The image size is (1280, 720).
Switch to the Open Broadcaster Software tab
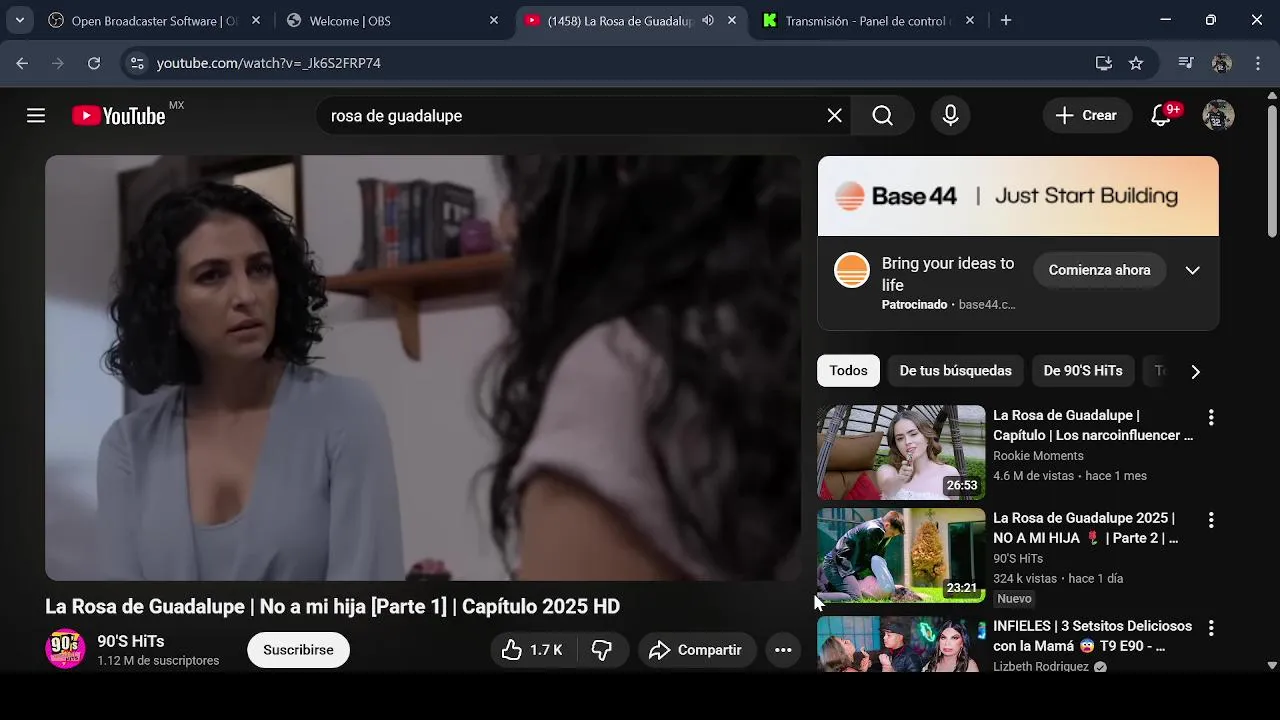[155, 20]
